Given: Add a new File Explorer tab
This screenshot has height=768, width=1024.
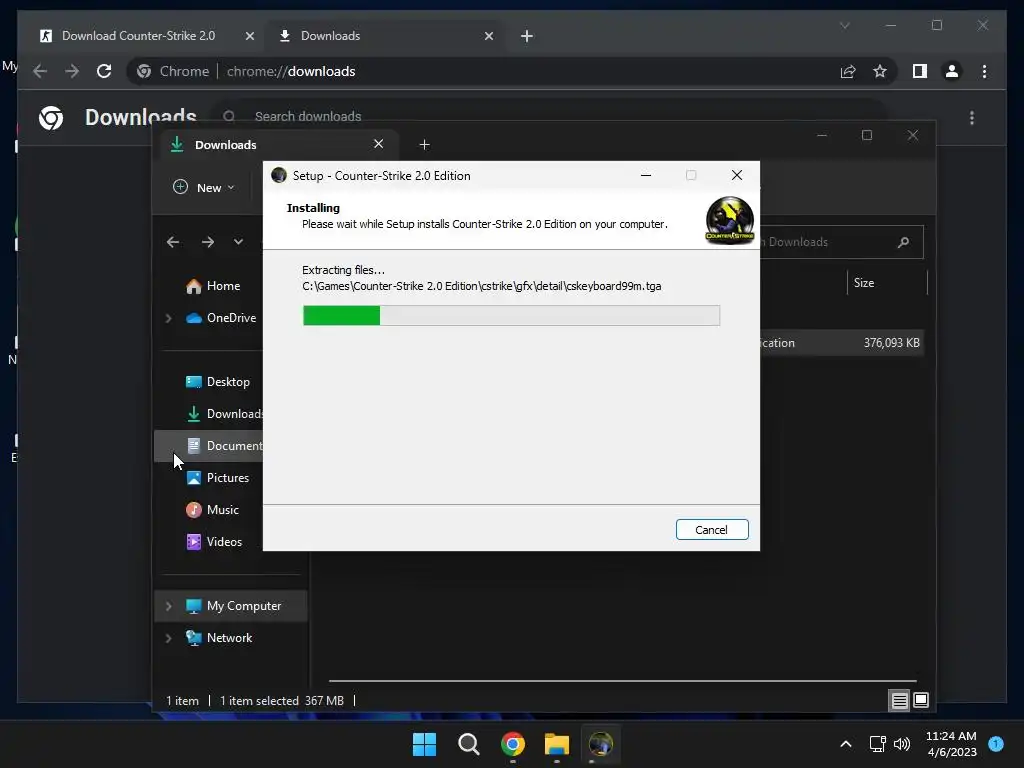Looking at the screenshot, I should pos(424,144).
